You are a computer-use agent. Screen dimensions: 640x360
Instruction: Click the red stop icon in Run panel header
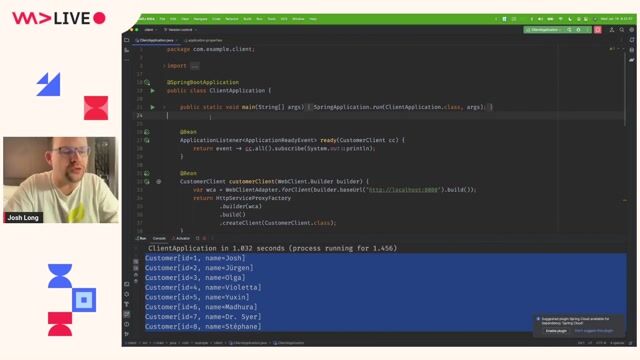tap(204, 238)
